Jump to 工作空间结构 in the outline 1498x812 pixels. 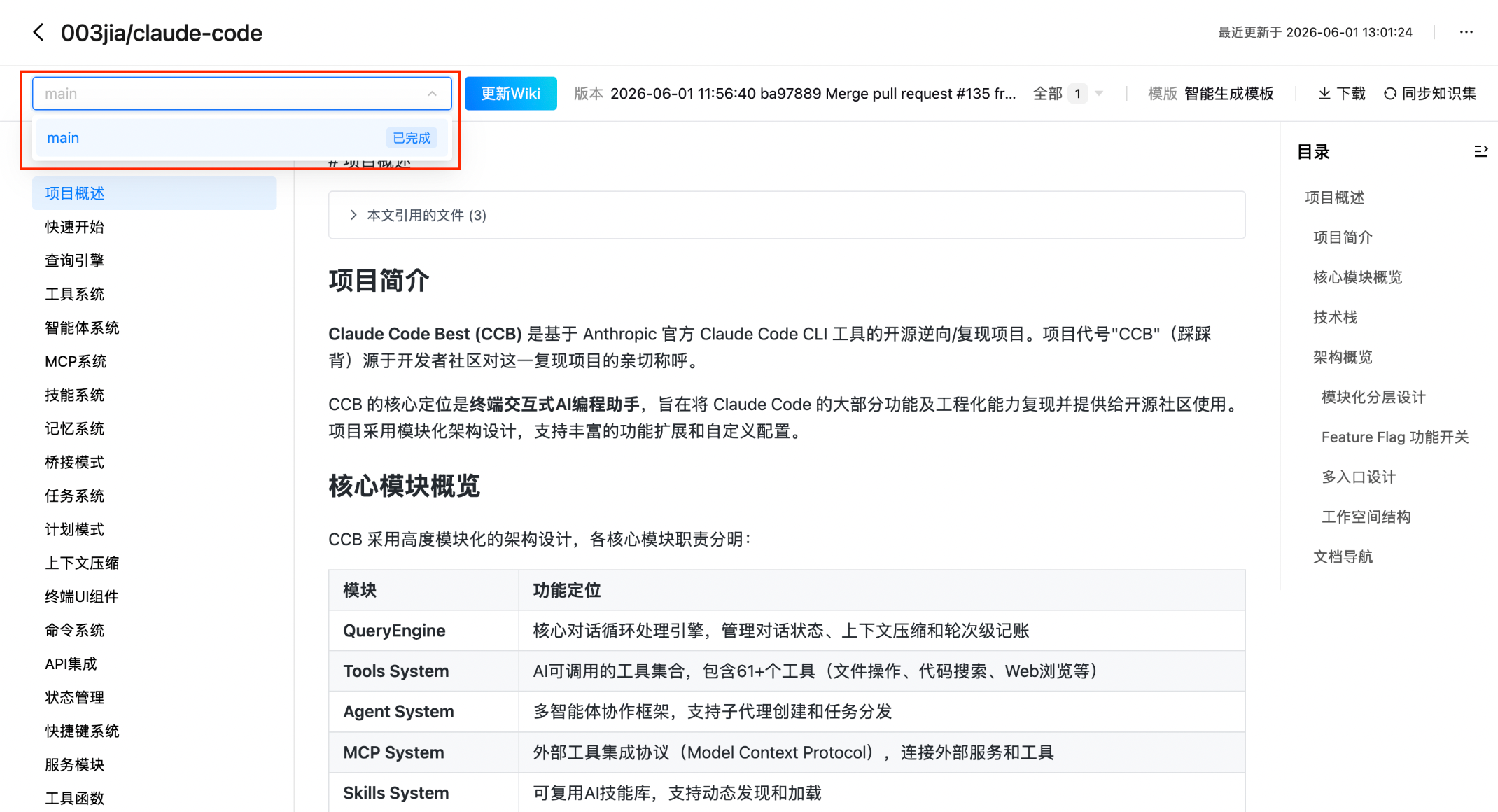tap(1366, 517)
